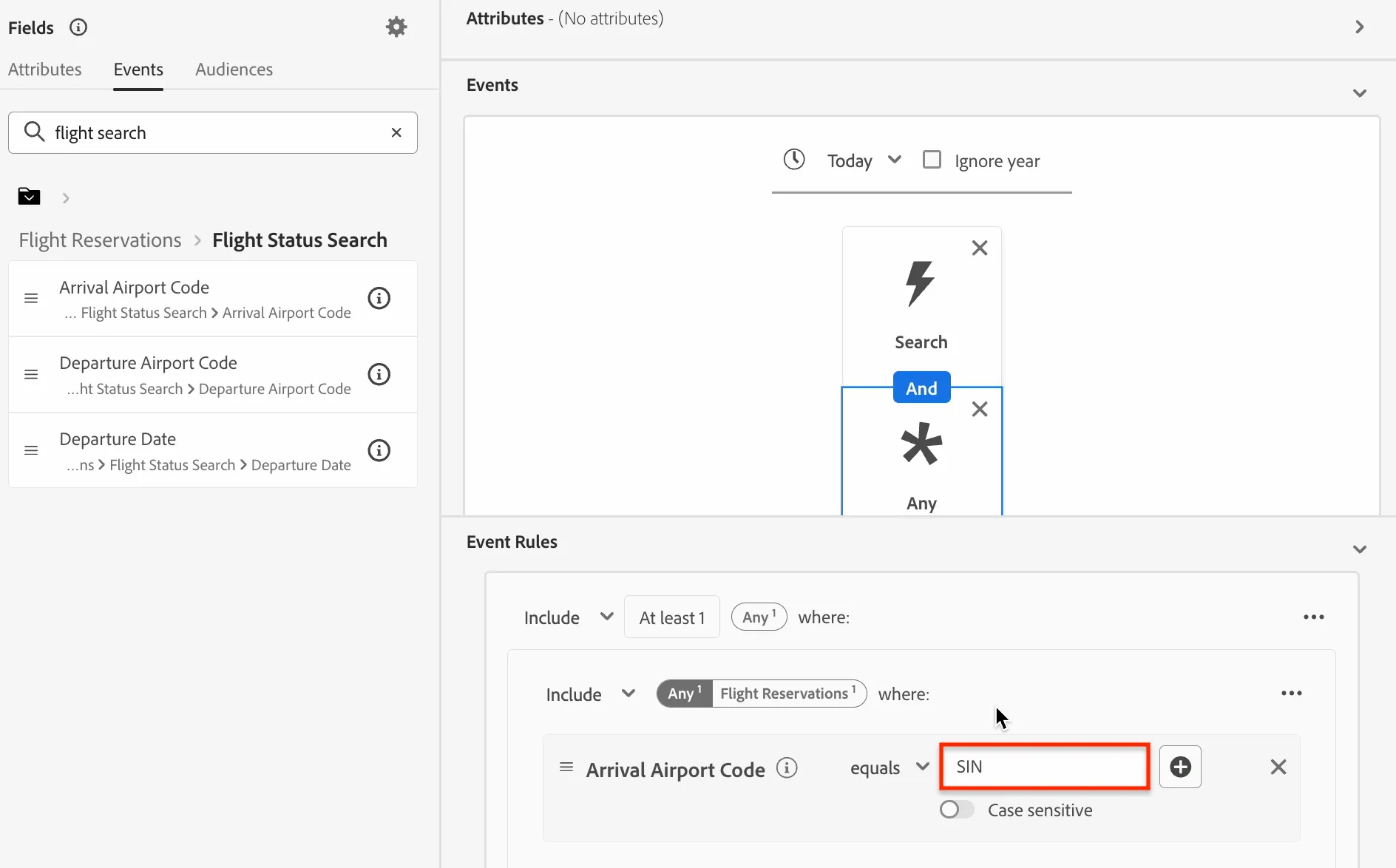
Task: Click the Search lightning bolt event icon
Action: 921,283
